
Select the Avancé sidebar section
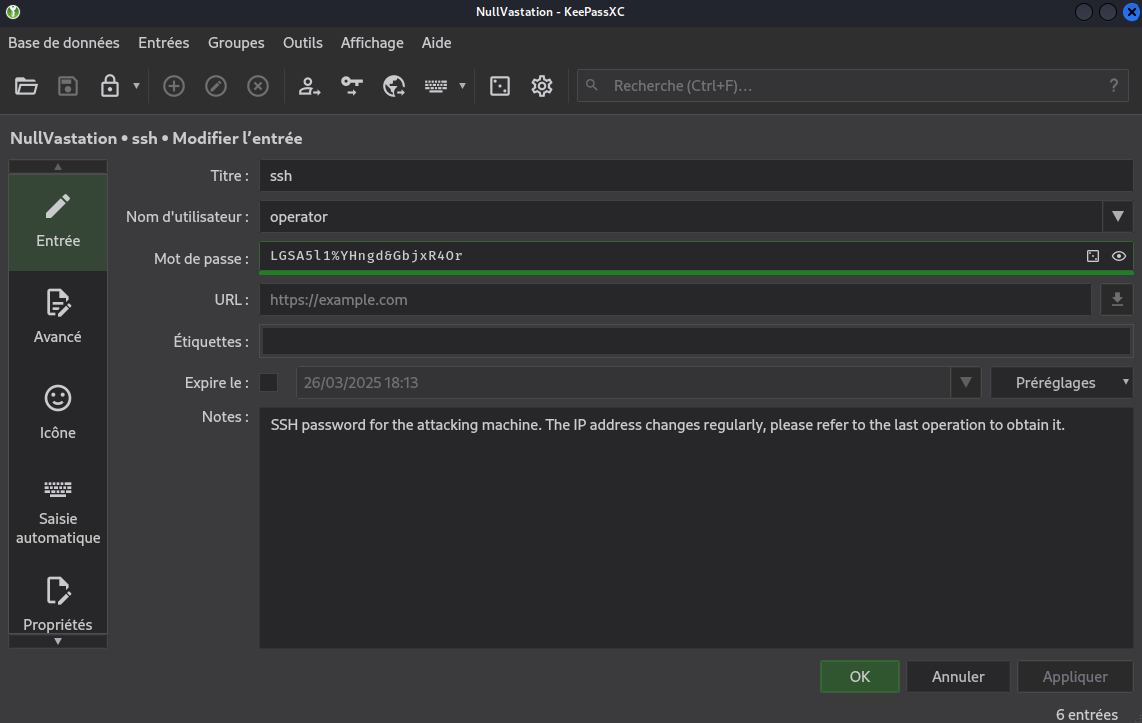click(58, 317)
